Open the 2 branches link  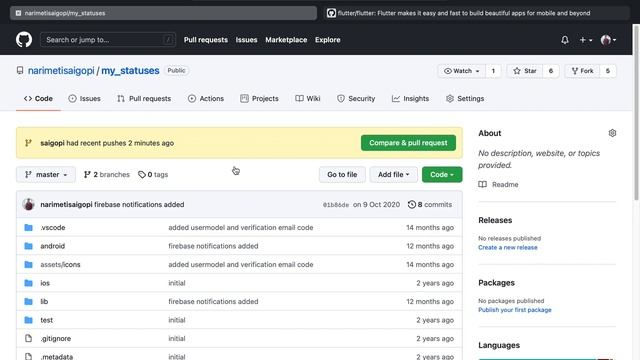tap(107, 175)
